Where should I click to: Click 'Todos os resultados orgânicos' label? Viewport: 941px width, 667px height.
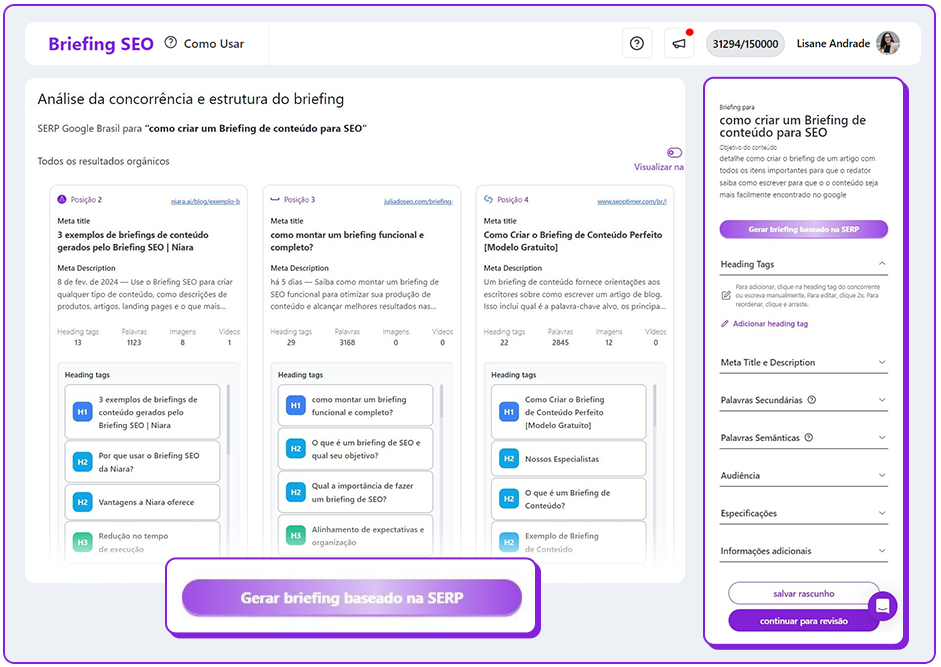click(103, 161)
